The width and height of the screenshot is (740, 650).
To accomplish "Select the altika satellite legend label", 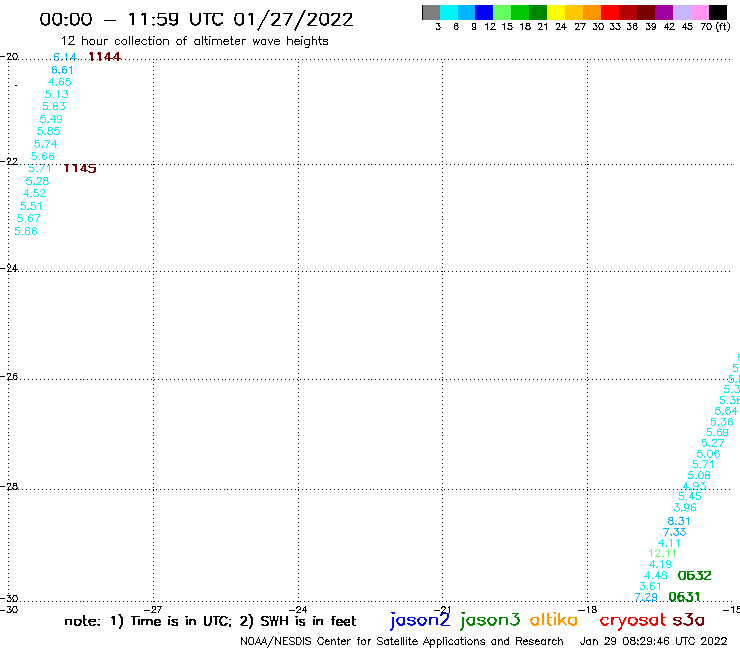I will [x=554, y=620].
